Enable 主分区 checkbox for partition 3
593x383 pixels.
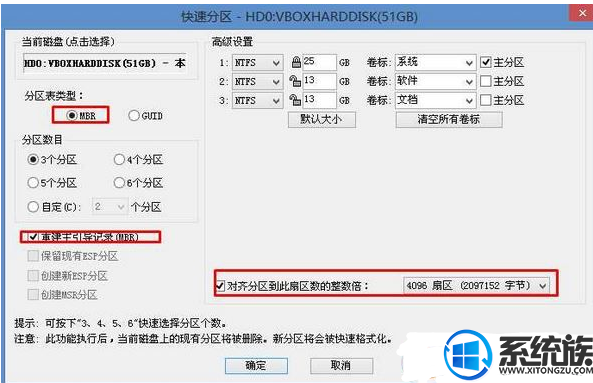tap(486, 100)
